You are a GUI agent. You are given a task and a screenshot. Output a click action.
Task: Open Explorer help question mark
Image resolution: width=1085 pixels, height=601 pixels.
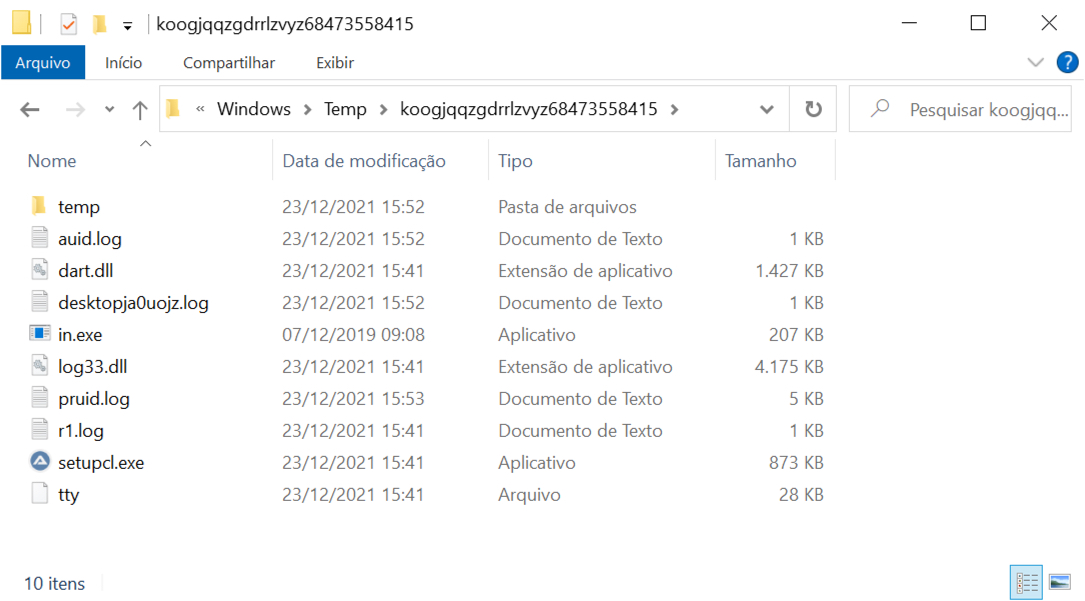pyautogui.click(x=1067, y=62)
